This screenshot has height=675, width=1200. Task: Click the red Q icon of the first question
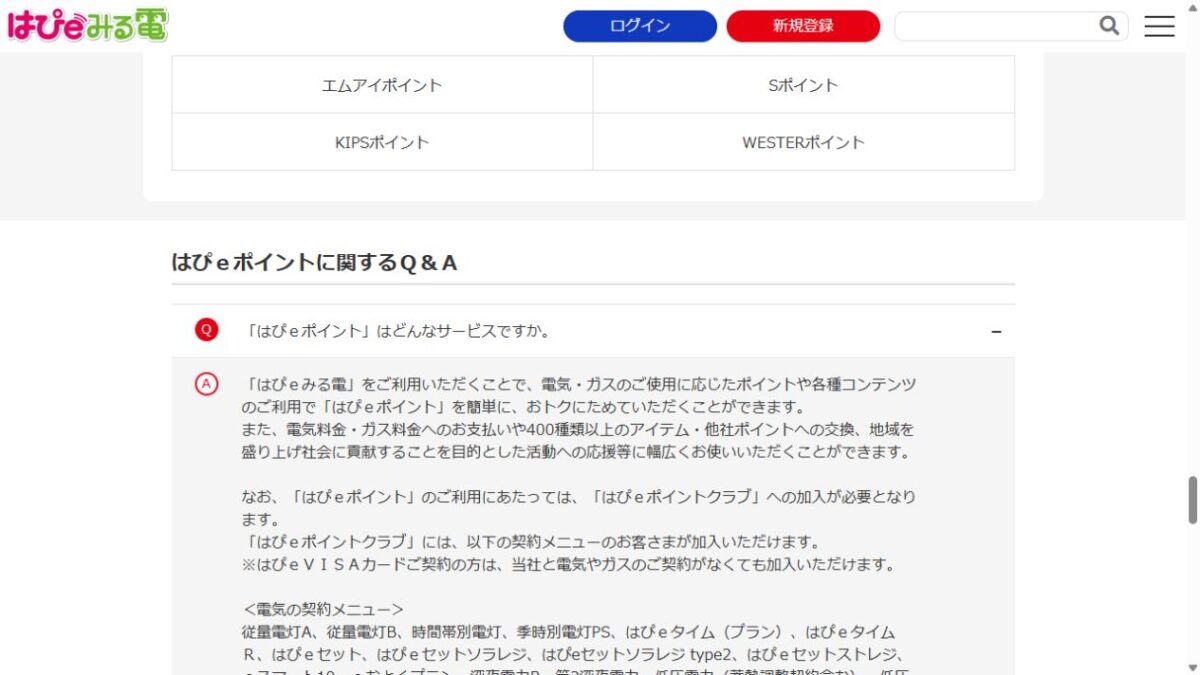pos(206,330)
